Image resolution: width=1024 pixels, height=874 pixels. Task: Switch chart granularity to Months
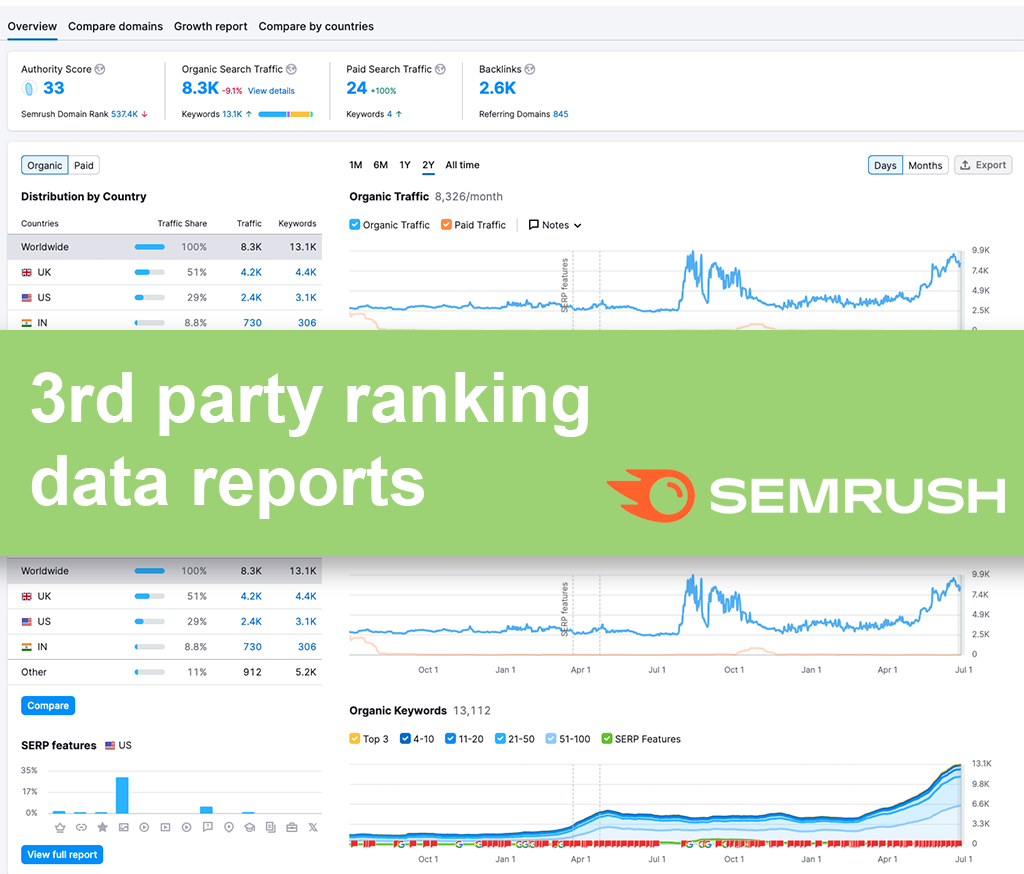pos(925,165)
